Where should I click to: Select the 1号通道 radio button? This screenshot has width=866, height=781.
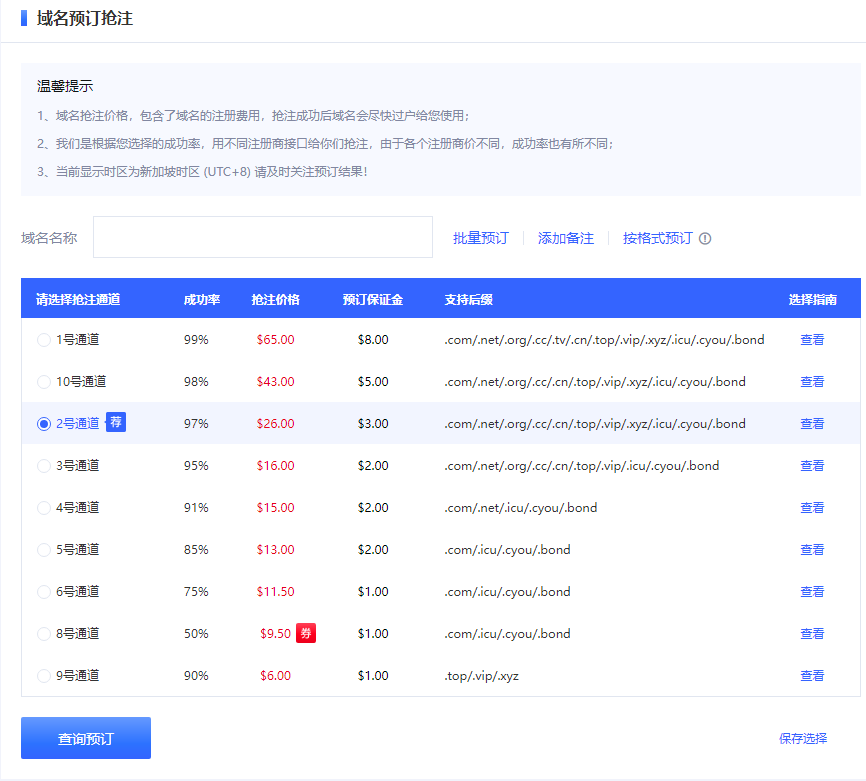coord(44,340)
